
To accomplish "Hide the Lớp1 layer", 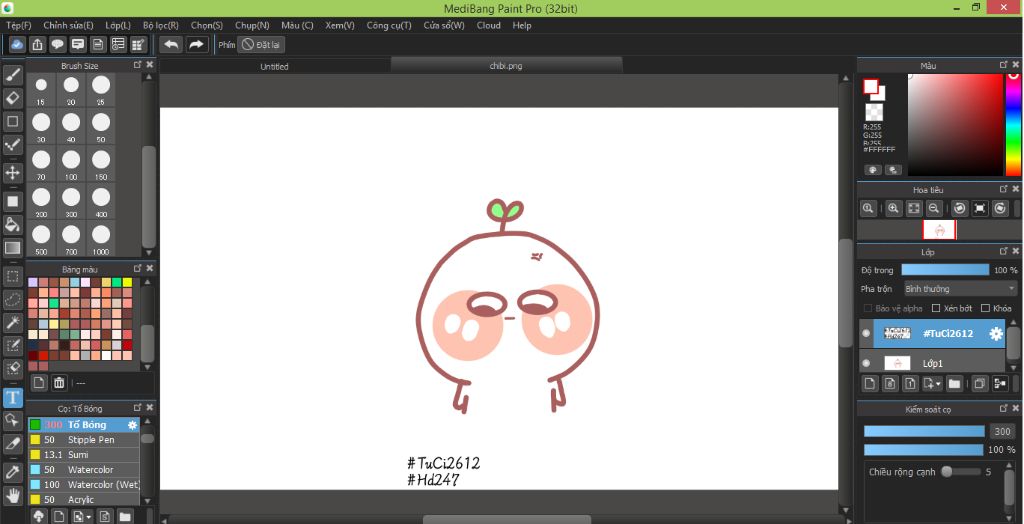I will [866, 363].
